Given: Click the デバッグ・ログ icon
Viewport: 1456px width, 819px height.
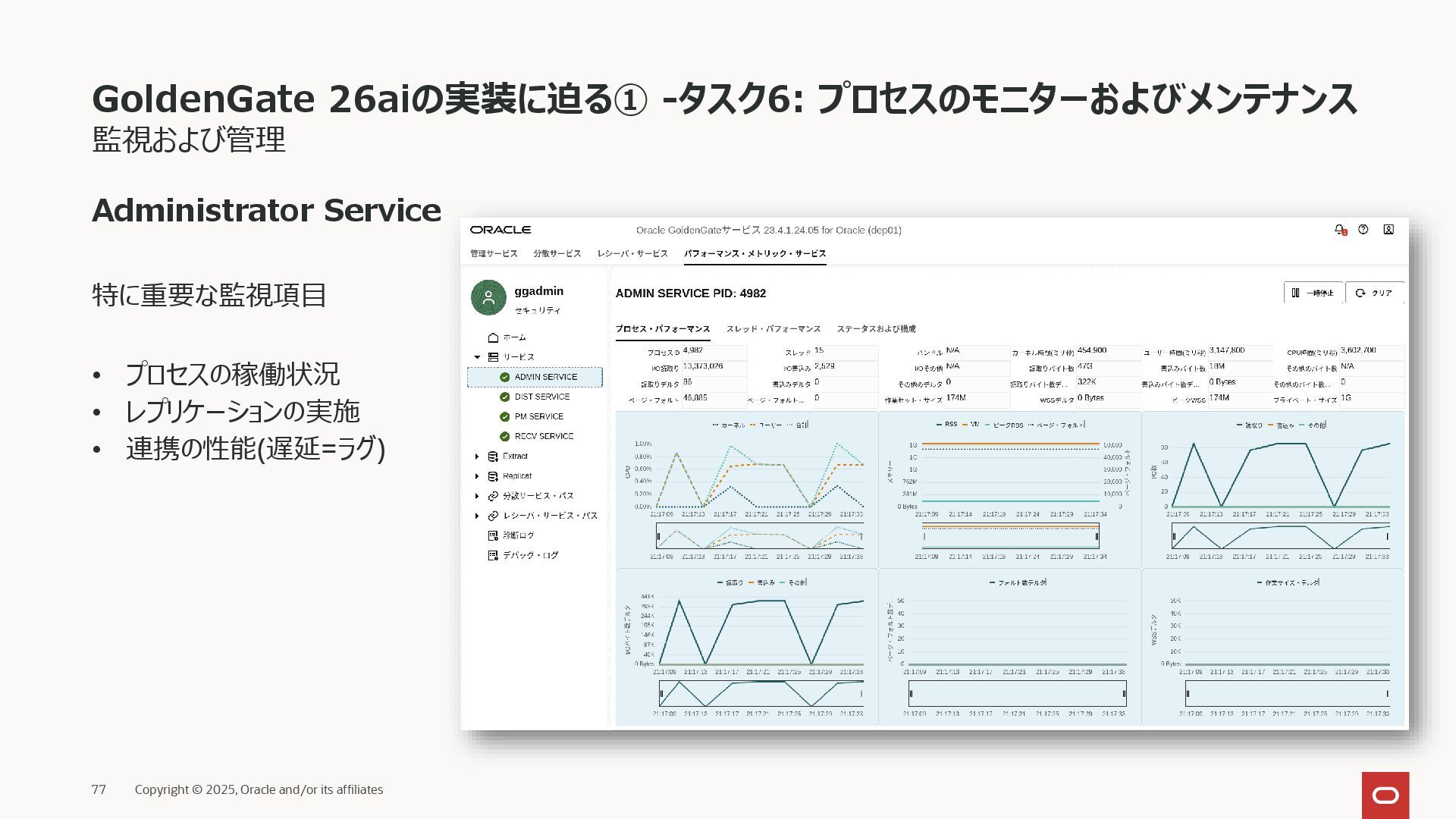Looking at the screenshot, I should 493,555.
